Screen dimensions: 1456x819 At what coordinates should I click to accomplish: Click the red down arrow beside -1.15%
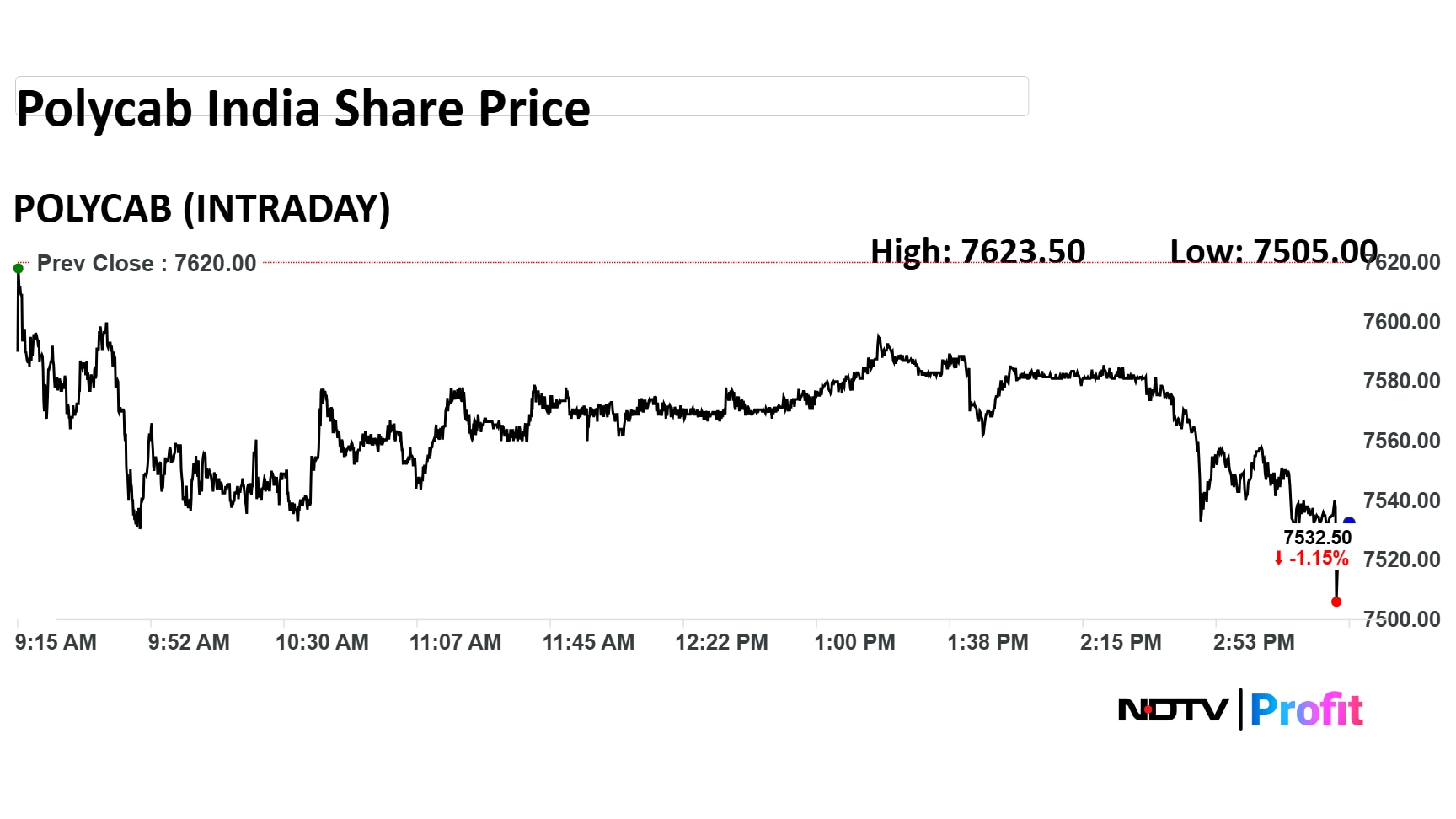click(x=1278, y=559)
